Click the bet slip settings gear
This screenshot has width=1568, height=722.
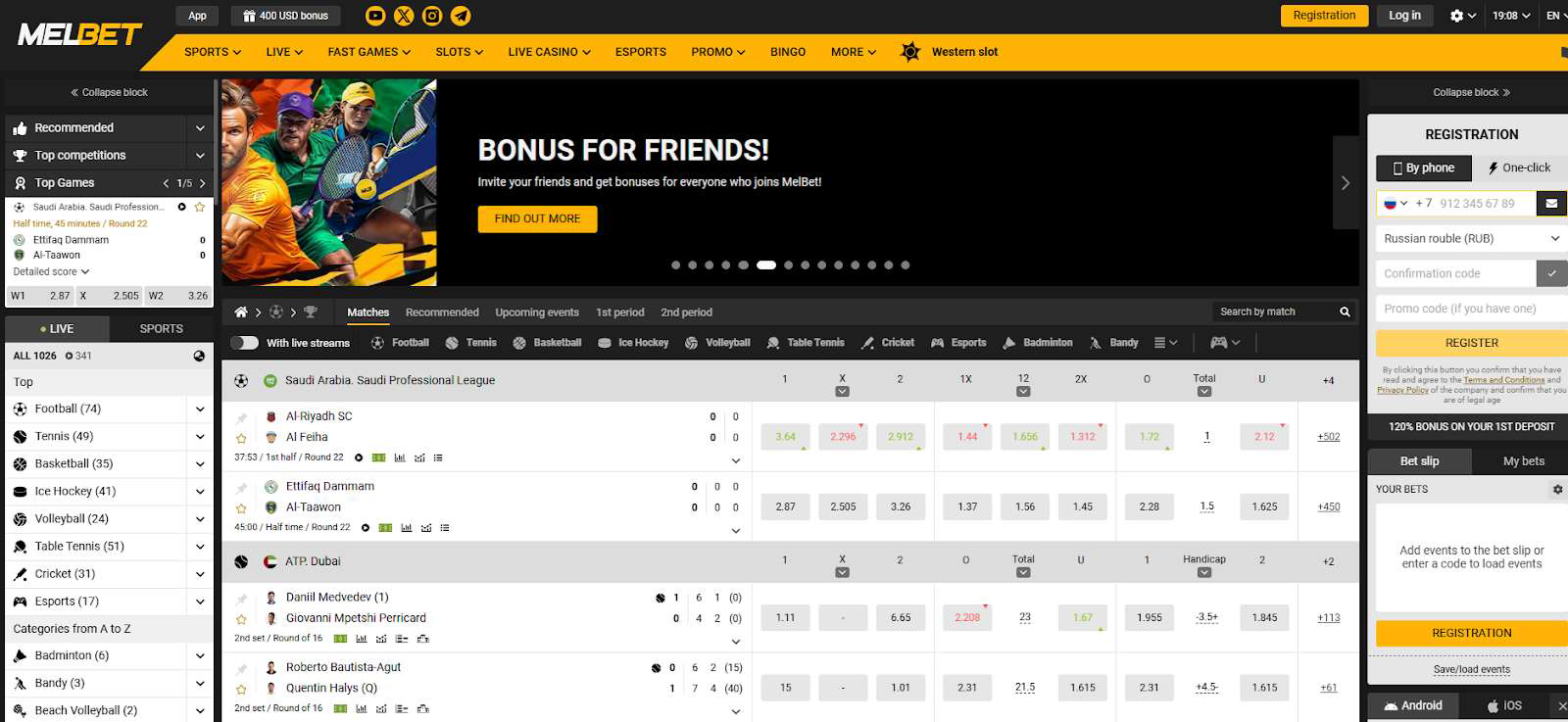pyautogui.click(x=1557, y=489)
